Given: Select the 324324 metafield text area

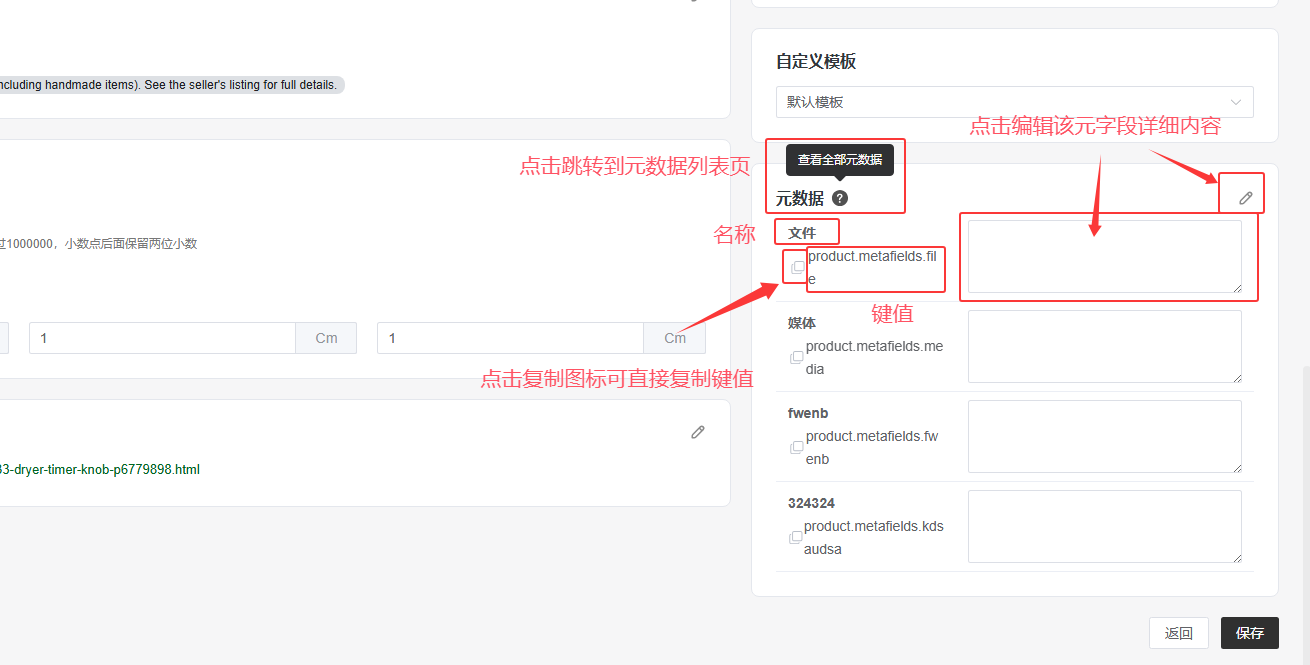Looking at the screenshot, I should pyautogui.click(x=1104, y=526).
